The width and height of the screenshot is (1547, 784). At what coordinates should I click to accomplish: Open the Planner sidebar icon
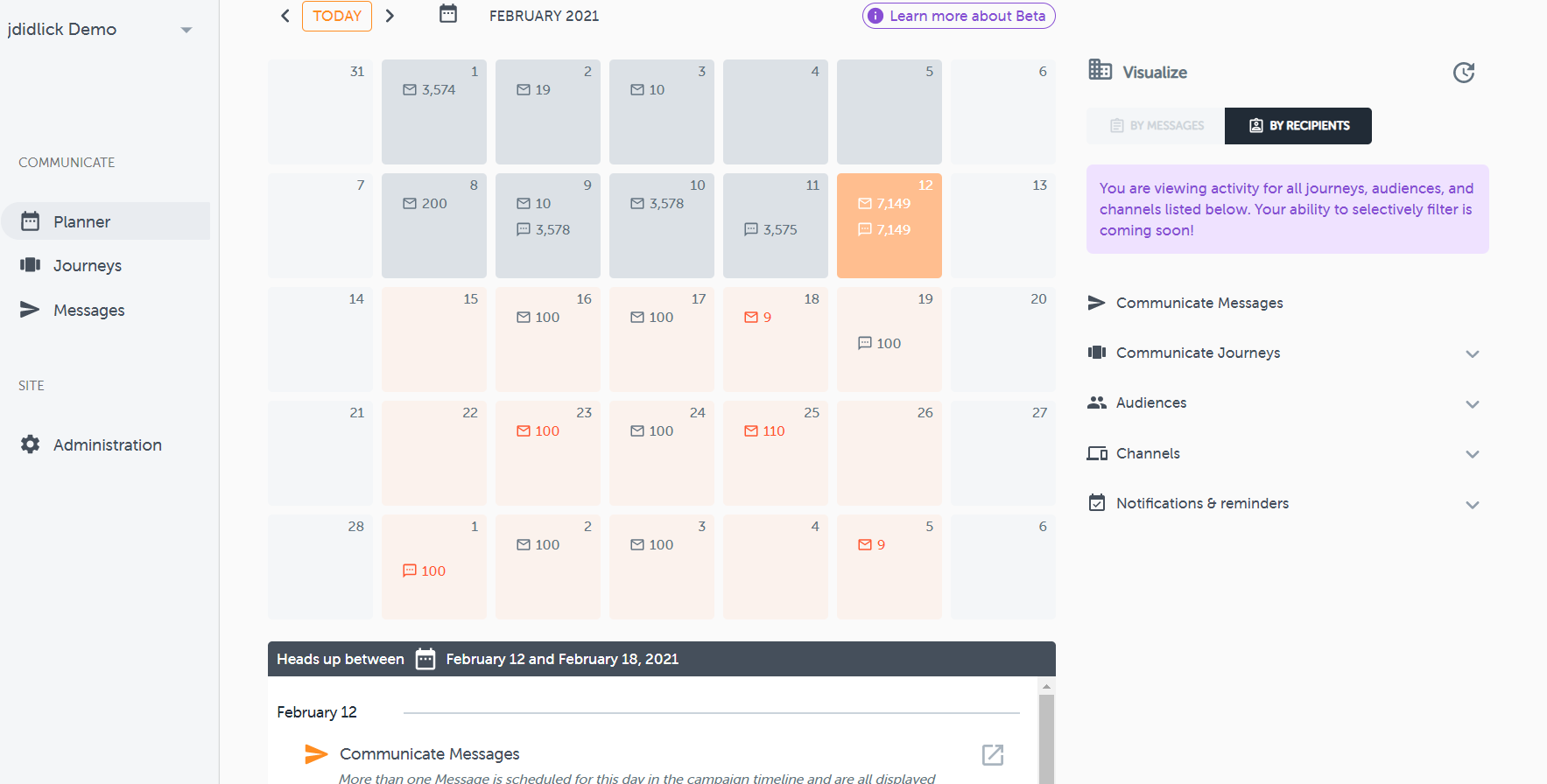[31, 221]
